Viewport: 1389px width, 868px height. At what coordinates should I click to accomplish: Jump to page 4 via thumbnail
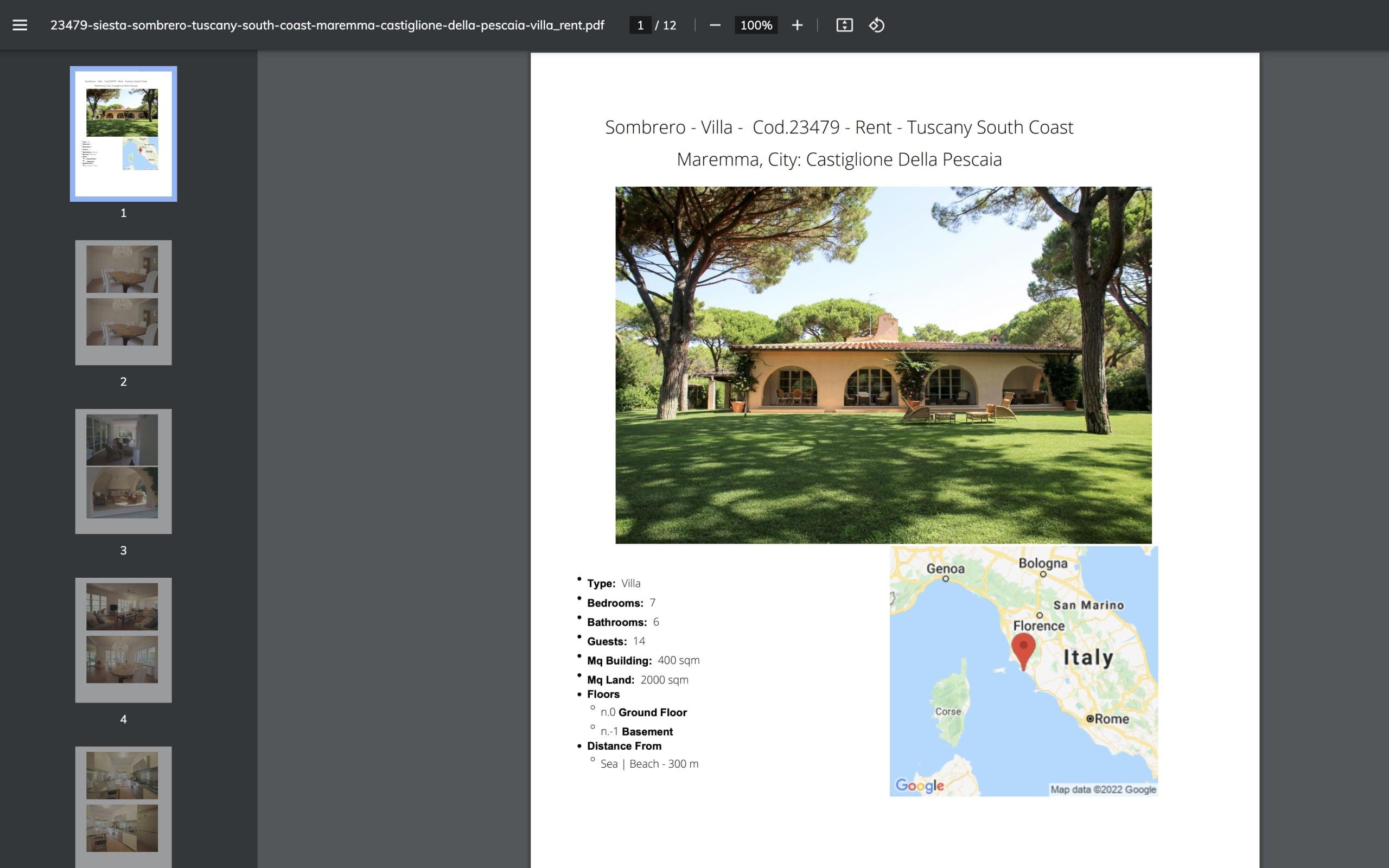click(x=123, y=639)
